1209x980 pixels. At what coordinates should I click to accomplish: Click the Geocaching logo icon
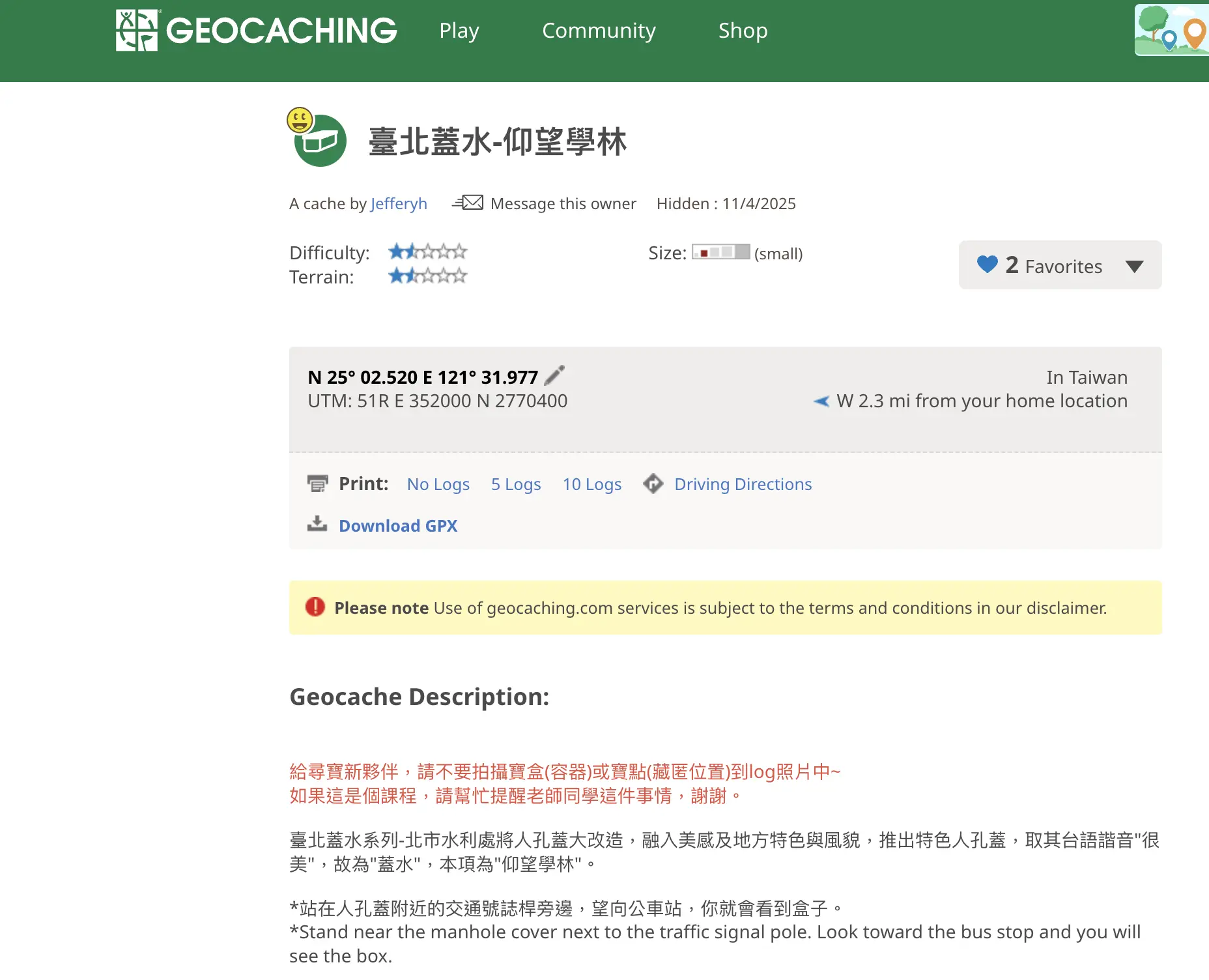click(x=137, y=30)
